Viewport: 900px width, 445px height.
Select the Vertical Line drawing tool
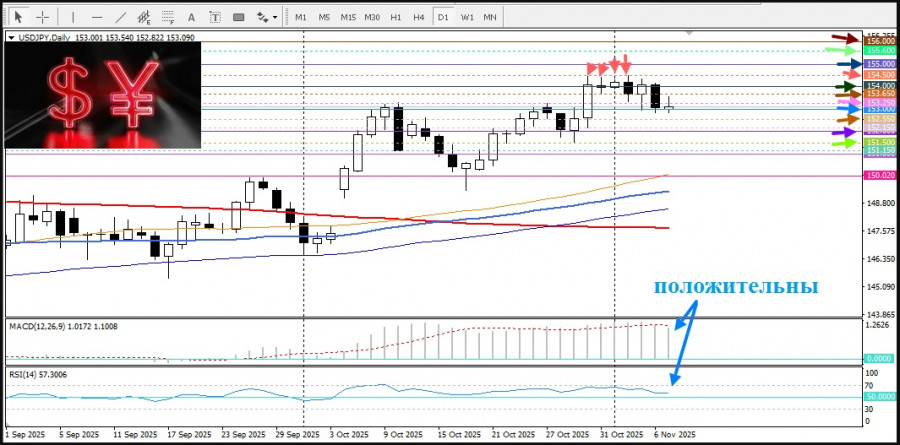(x=73, y=17)
